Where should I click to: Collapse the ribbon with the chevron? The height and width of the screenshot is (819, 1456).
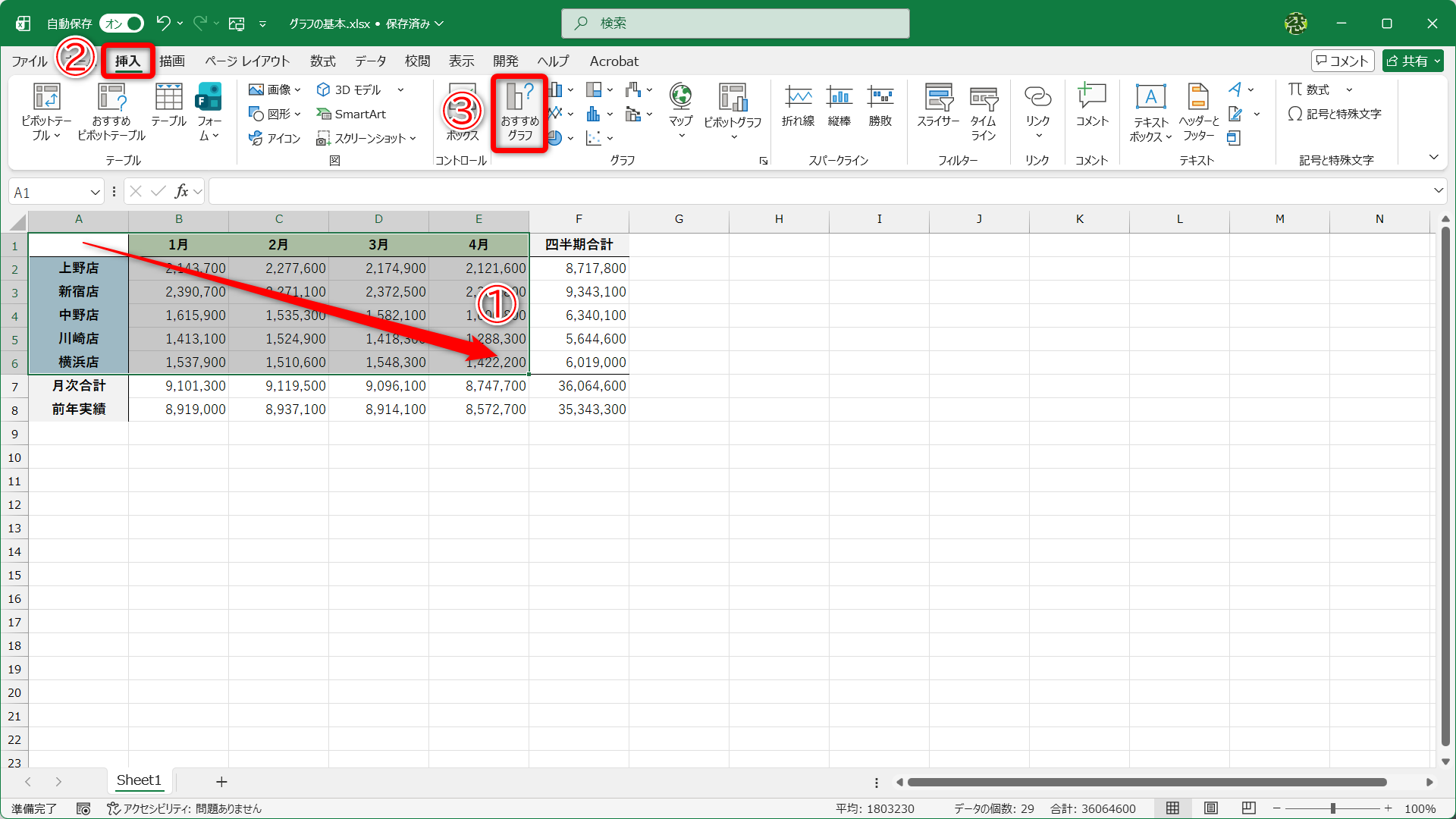pyautogui.click(x=1433, y=157)
